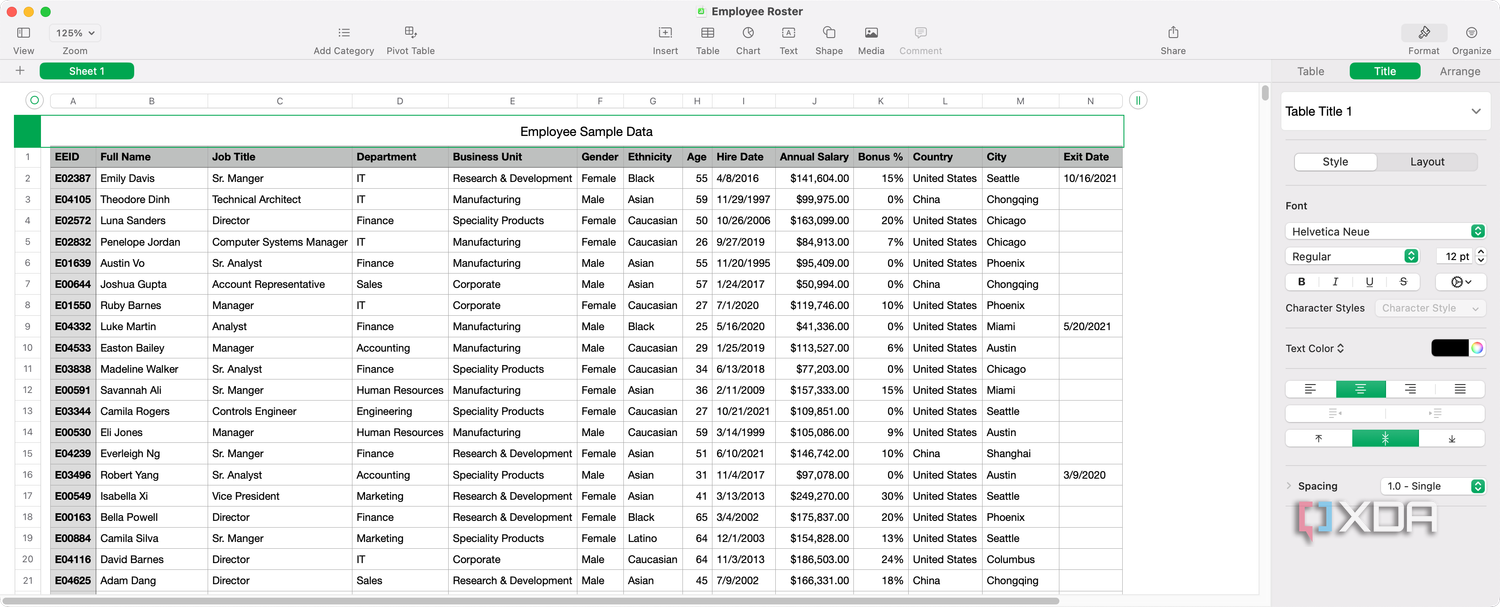
Task: Decrease the text indent
Action: [1335, 413]
